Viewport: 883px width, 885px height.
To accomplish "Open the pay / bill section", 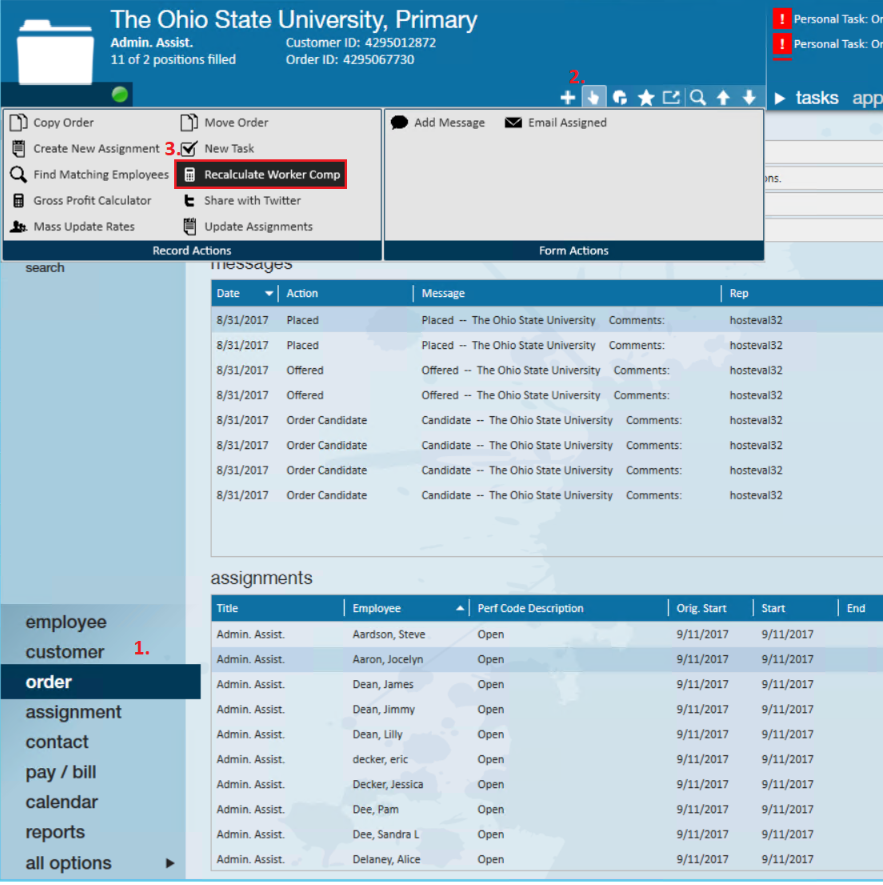I will pos(61,772).
